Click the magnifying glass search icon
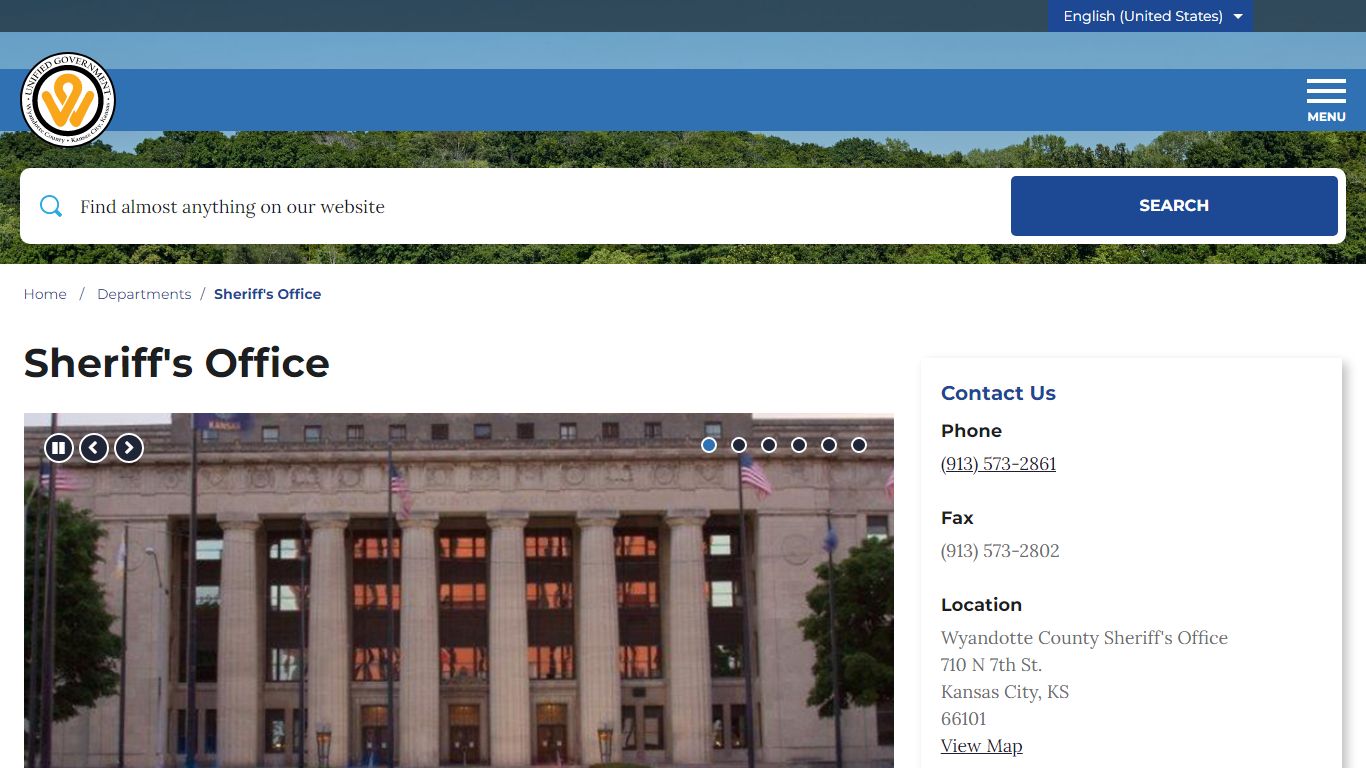The image size is (1366, 768). [51, 206]
